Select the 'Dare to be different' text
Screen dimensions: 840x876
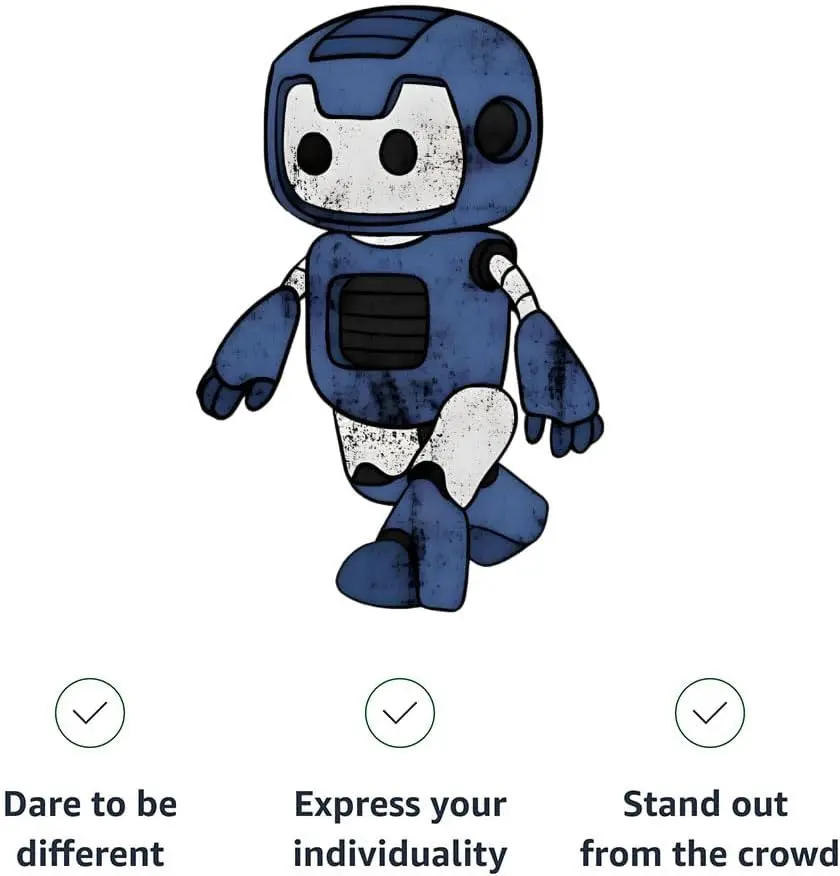click(90, 829)
